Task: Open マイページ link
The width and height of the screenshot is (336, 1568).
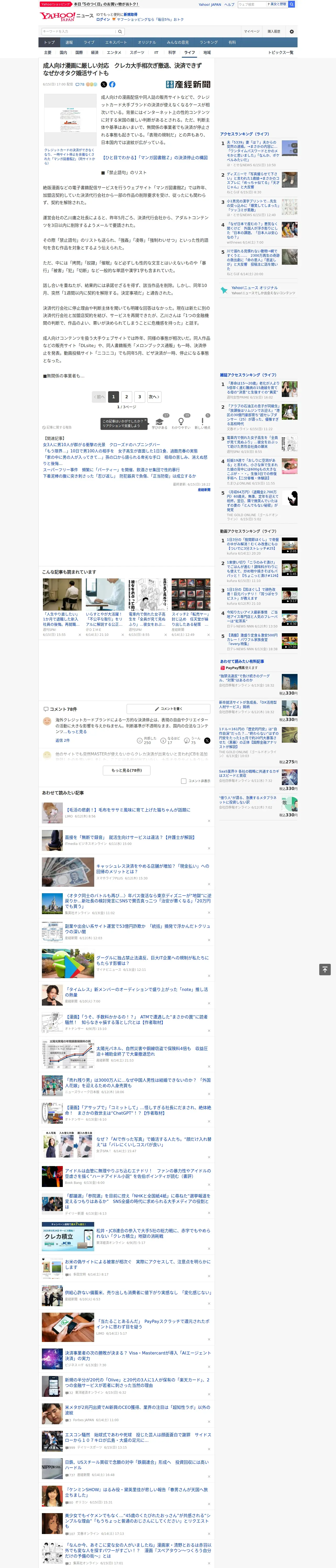Action: [x=252, y=32]
